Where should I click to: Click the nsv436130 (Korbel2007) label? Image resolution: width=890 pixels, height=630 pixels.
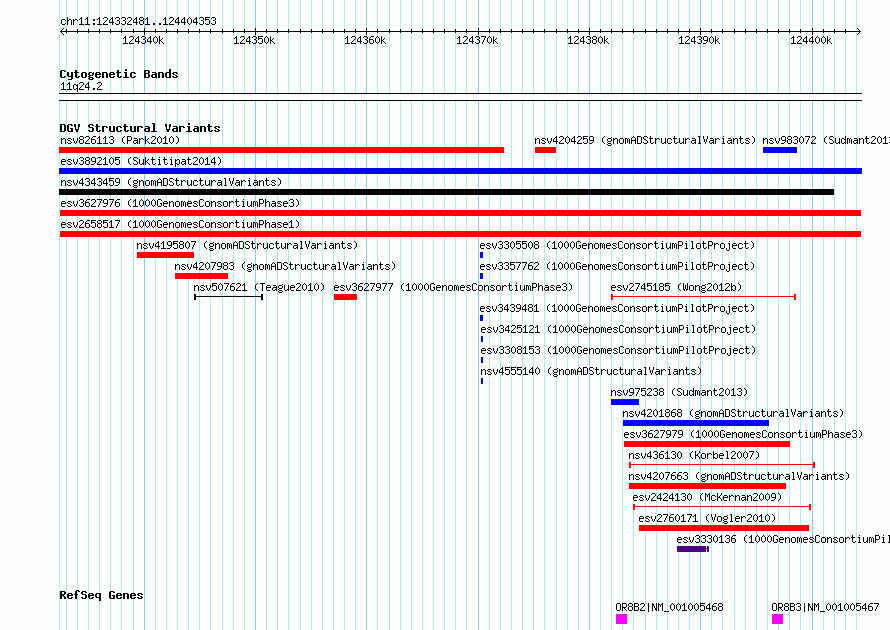click(x=694, y=455)
